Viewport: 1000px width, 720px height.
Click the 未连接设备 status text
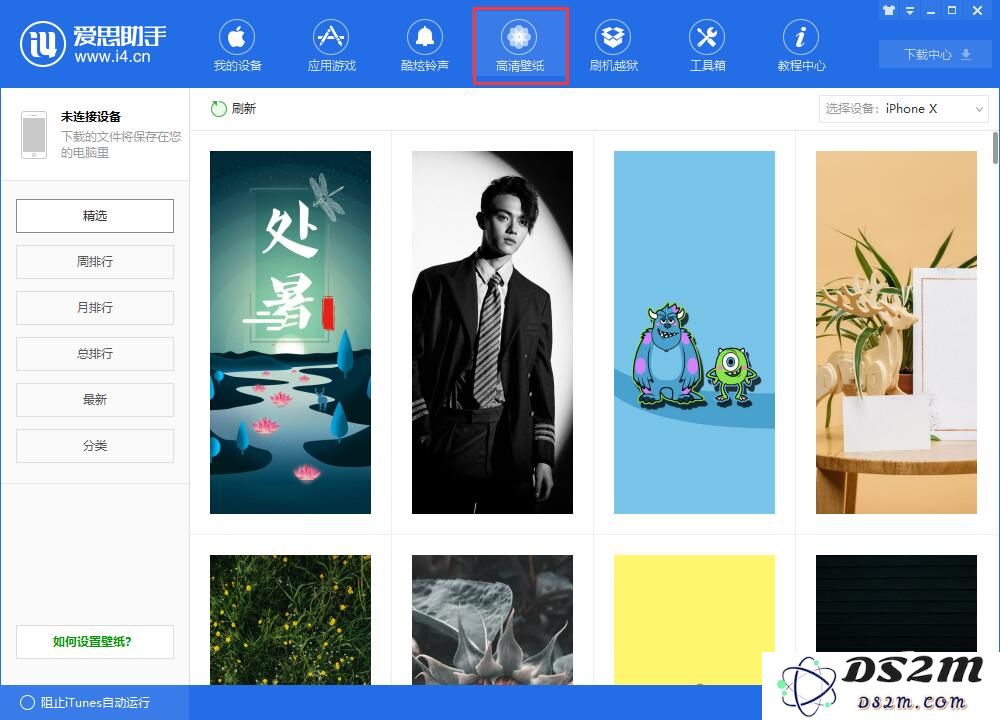pyautogui.click(x=91, y=117)
